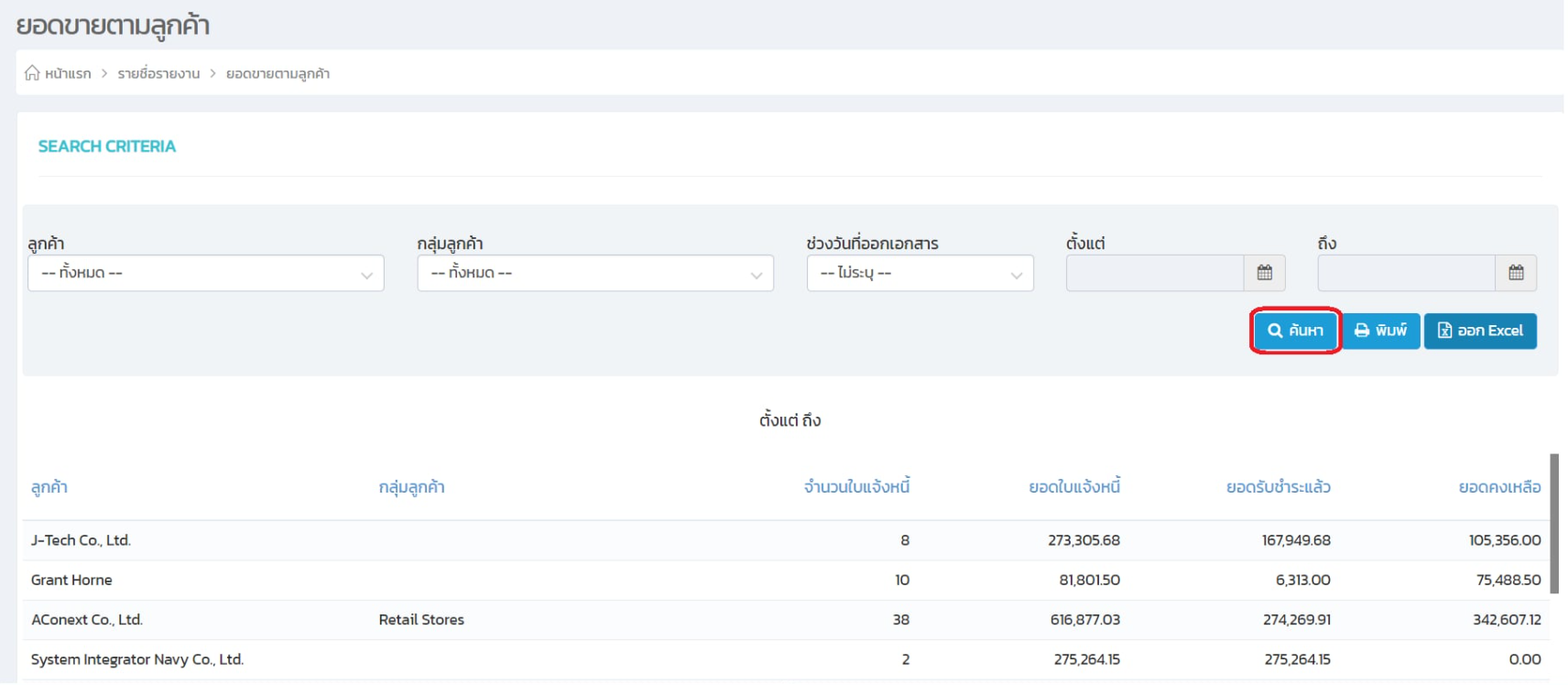
Task: Go to หน้าแรก breadcrumb link
Action: tap(68, 73)
